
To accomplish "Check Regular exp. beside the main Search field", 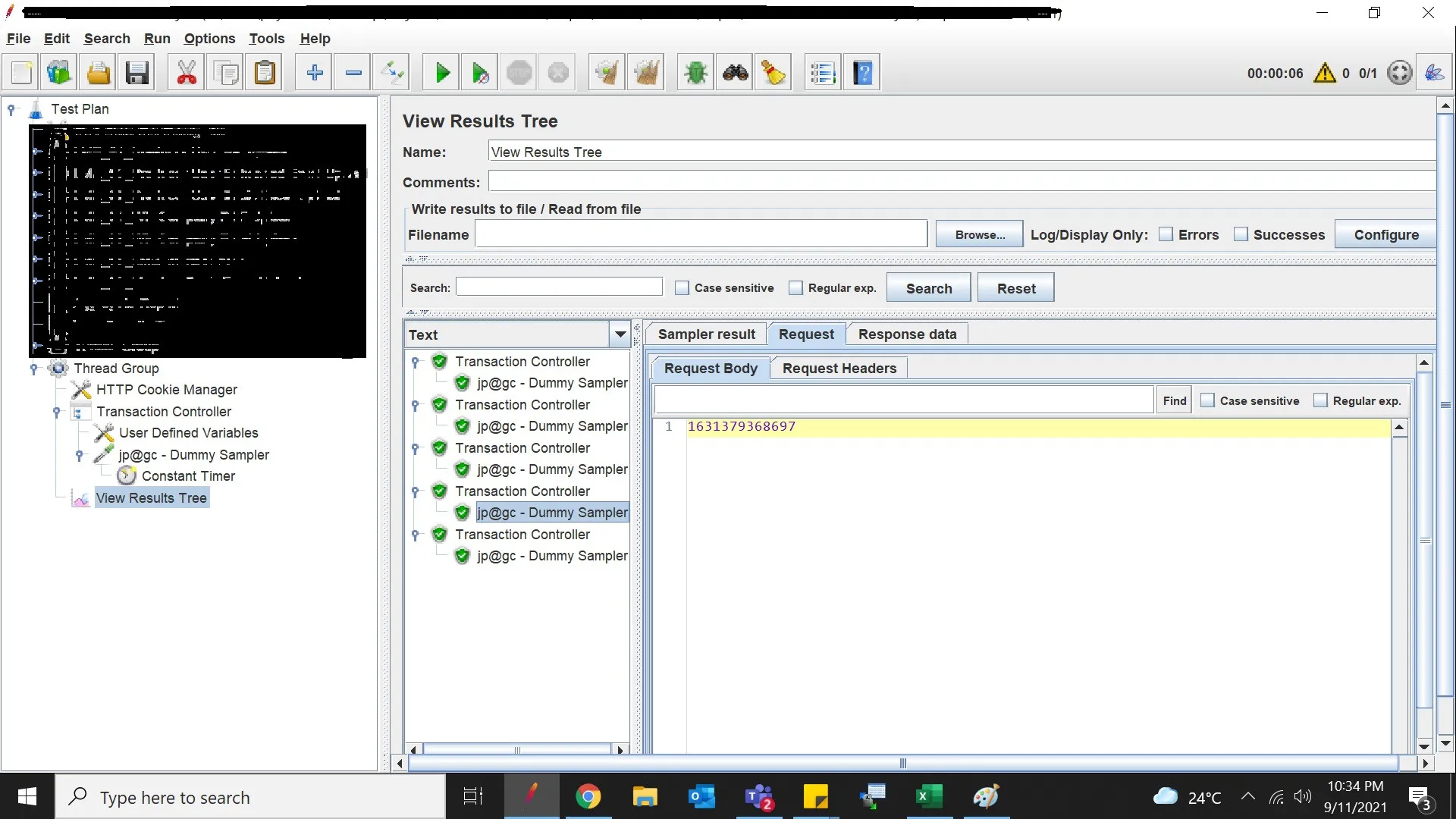I will coord(795,288).
